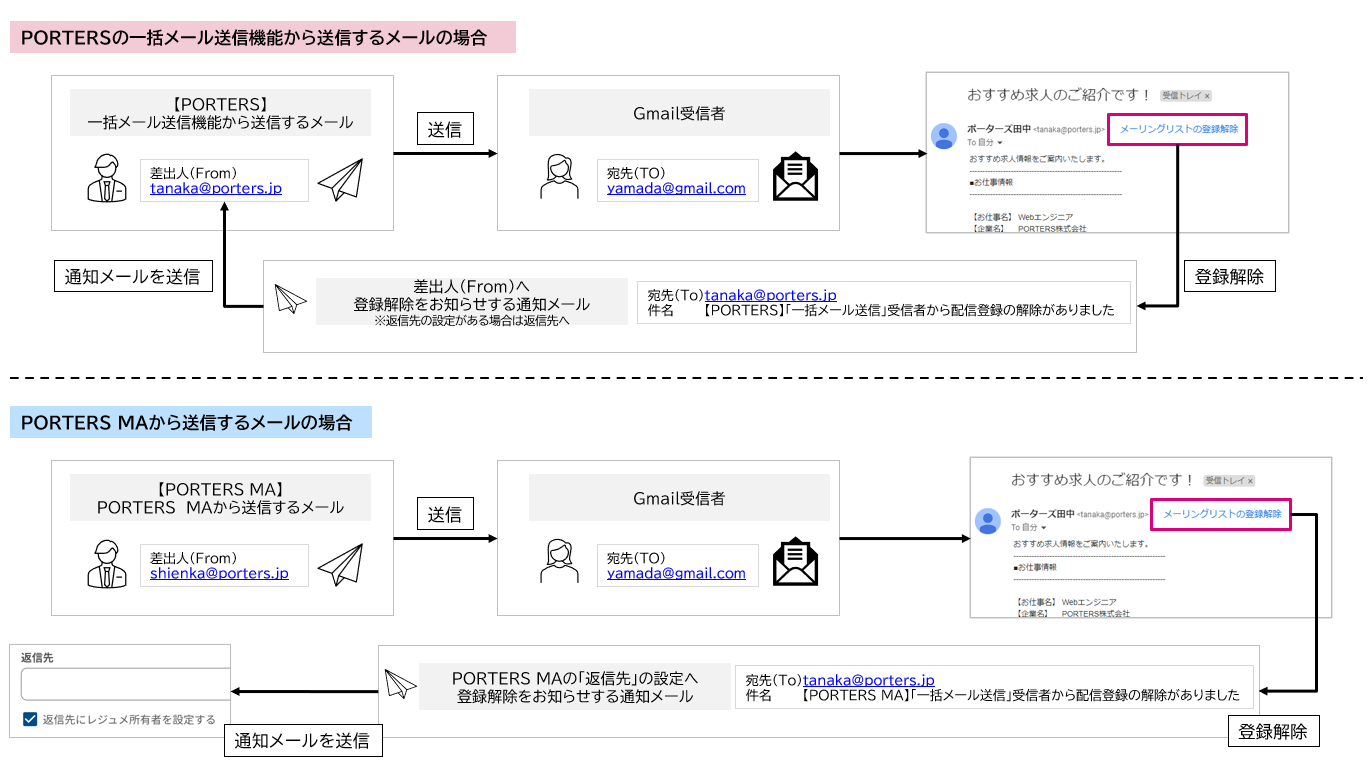This screenshot has width=1372, height=775.
Task: Toggle the 返信先にレジュメ所有者を設定する checkbox
Action: (30, 719)
